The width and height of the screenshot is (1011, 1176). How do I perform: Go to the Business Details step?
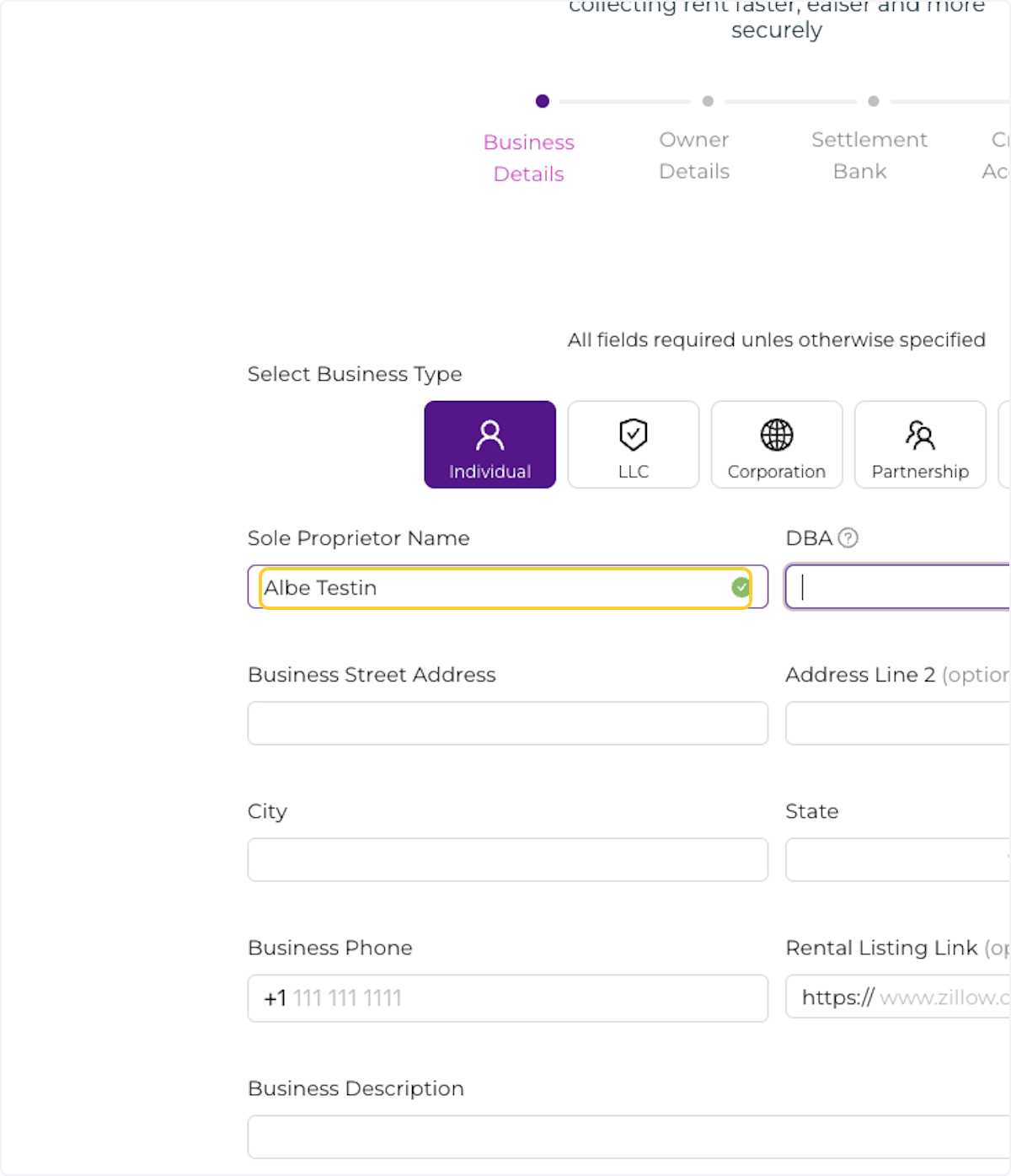point(529,158)
